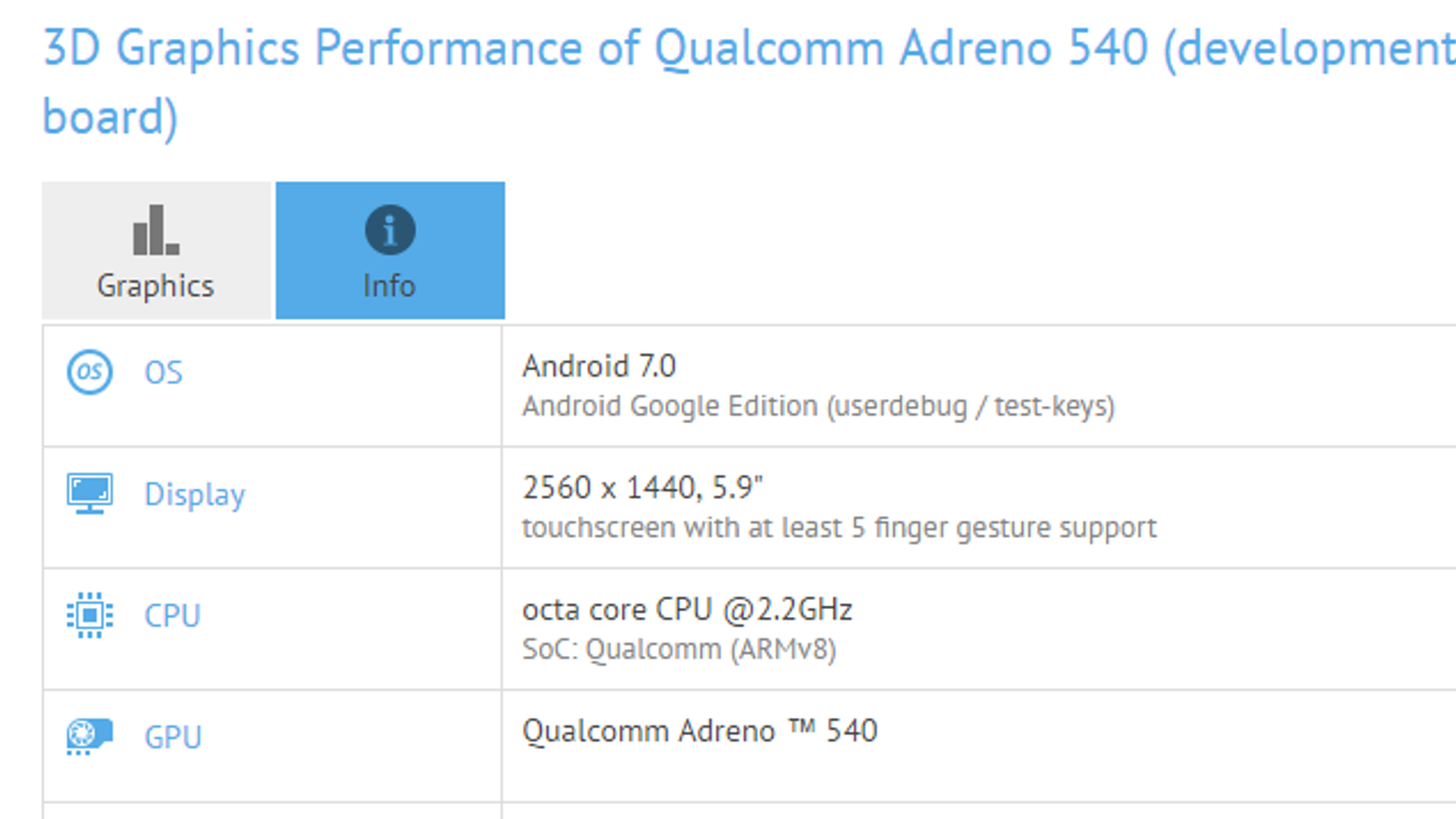
Task: Click the octa core CPU @2.2GHz text
Action: tap(687, 610)
